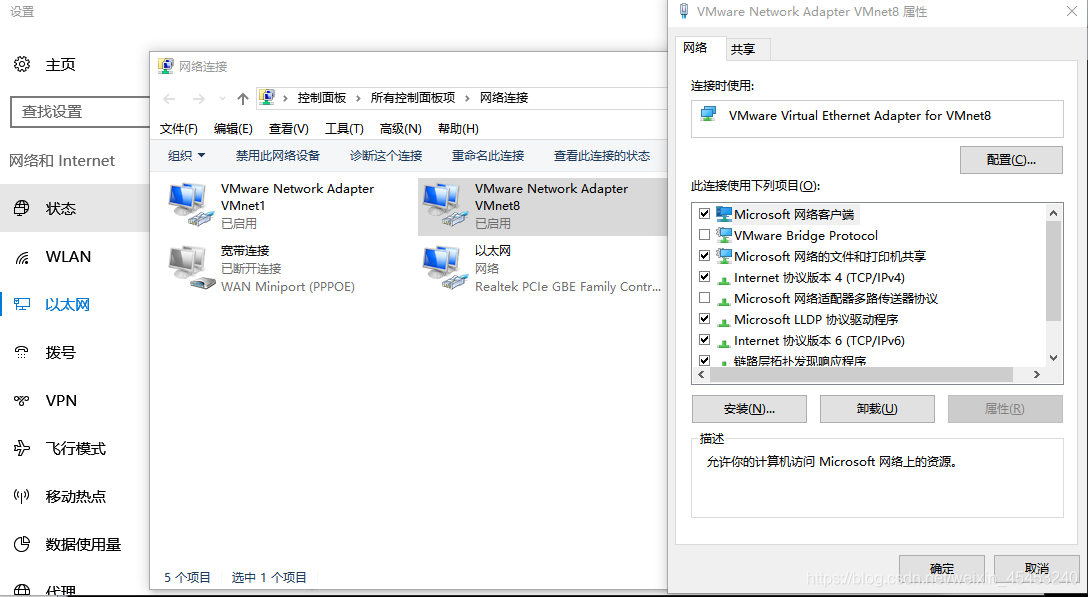Click the 网络连接 window title icon

[165, 66]
